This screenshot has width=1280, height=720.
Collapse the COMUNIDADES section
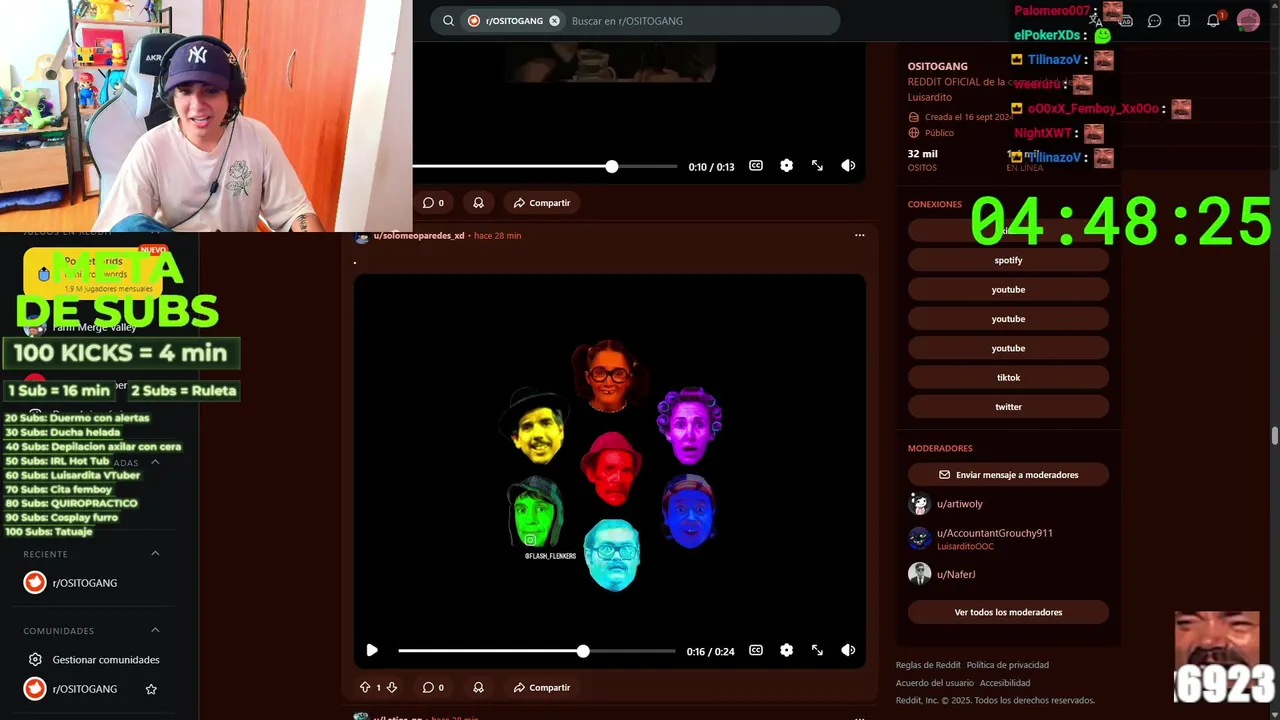pos(155,631)
